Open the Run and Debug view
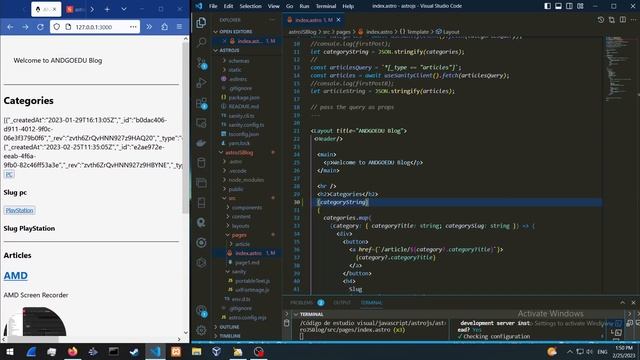This screenshot has height=360, width=640. pos(201,83)
